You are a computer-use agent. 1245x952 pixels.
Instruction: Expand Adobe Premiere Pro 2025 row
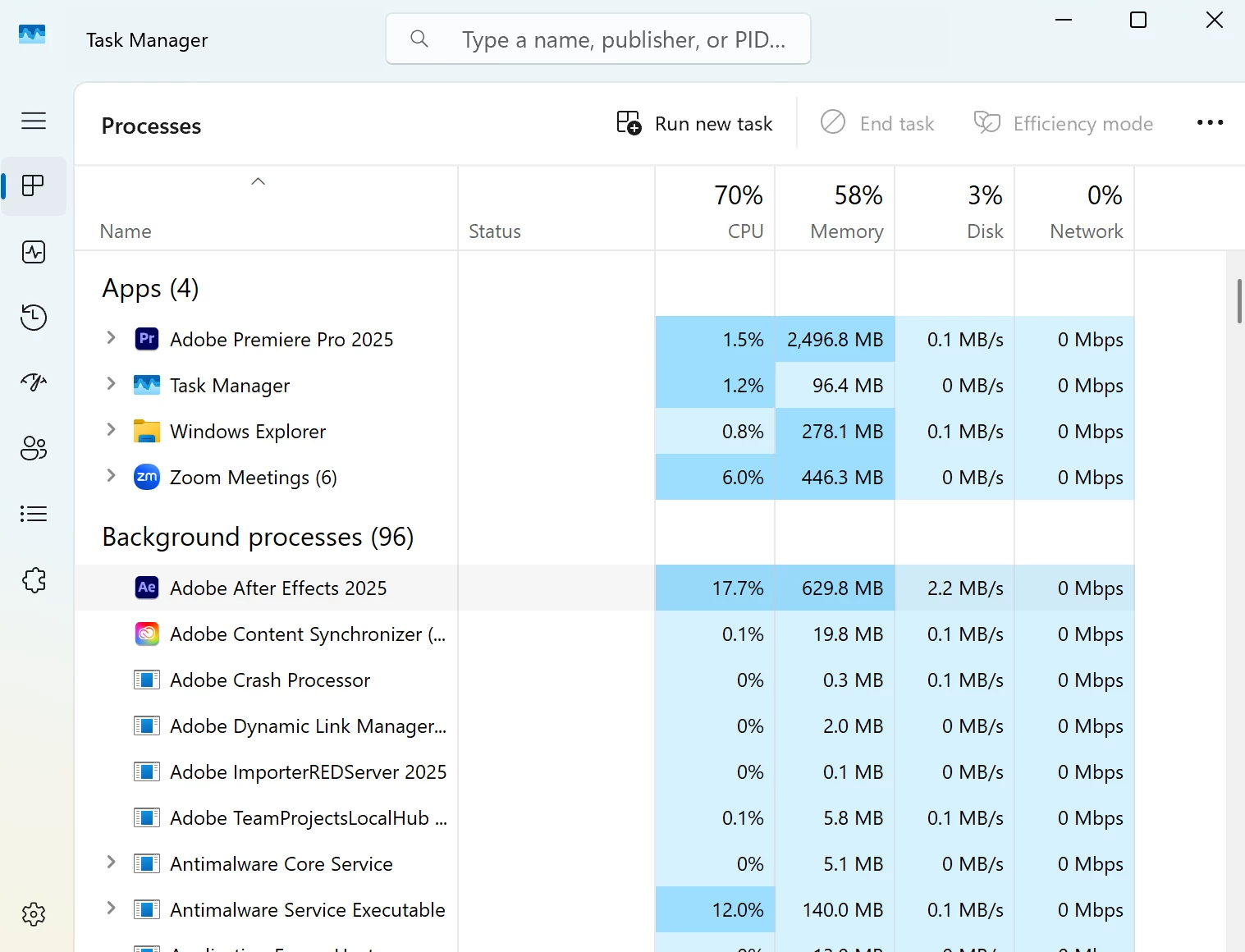(x=111, y=337)
